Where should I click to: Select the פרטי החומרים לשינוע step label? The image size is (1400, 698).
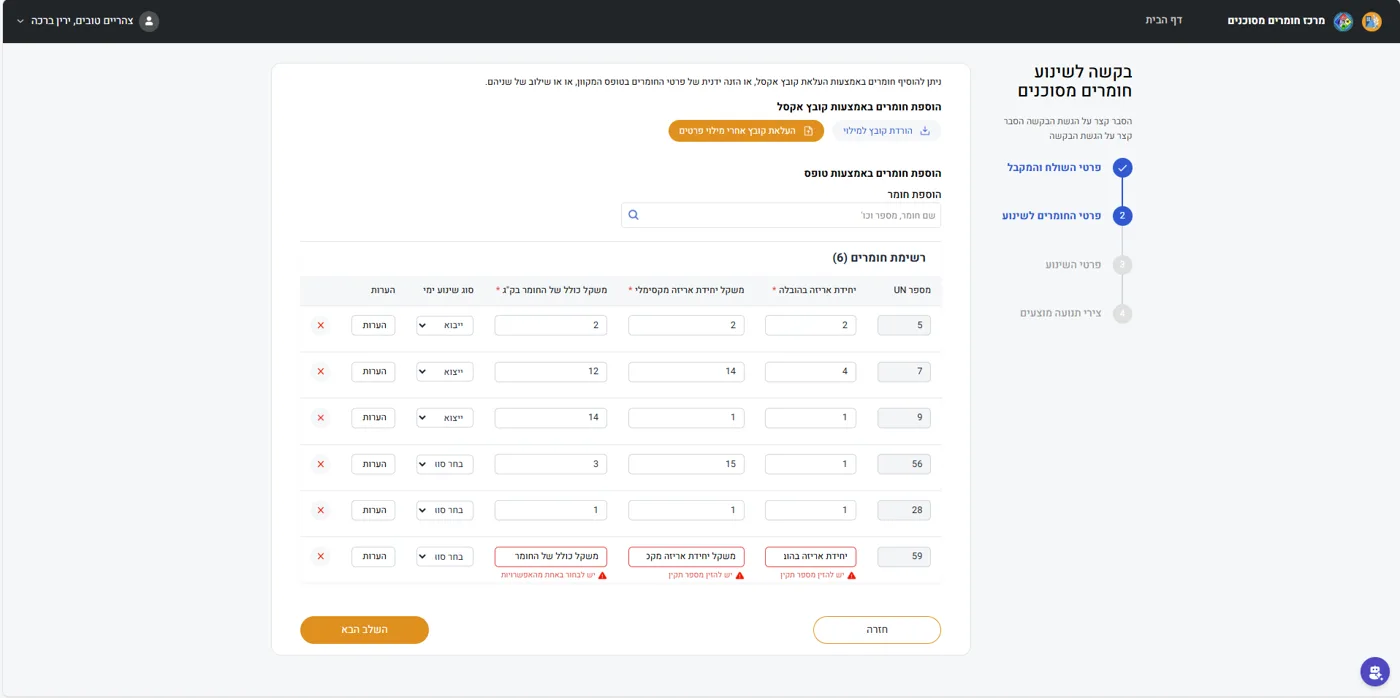click(1052, 216)
